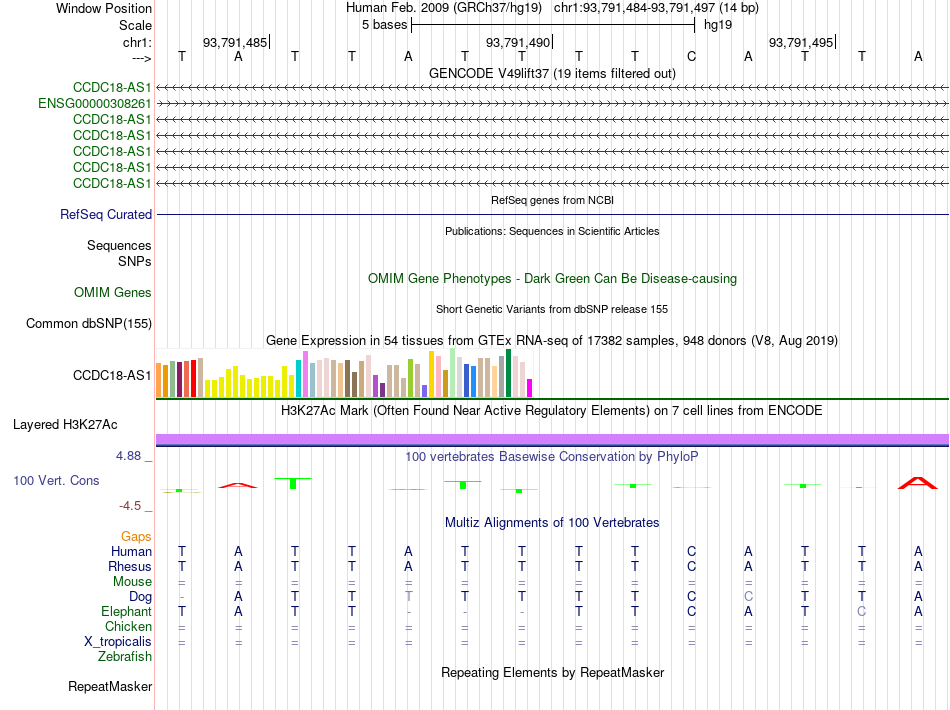Click the Zebrafish species label
This screenshot has height=710, width=950.
tap(125, 656)
